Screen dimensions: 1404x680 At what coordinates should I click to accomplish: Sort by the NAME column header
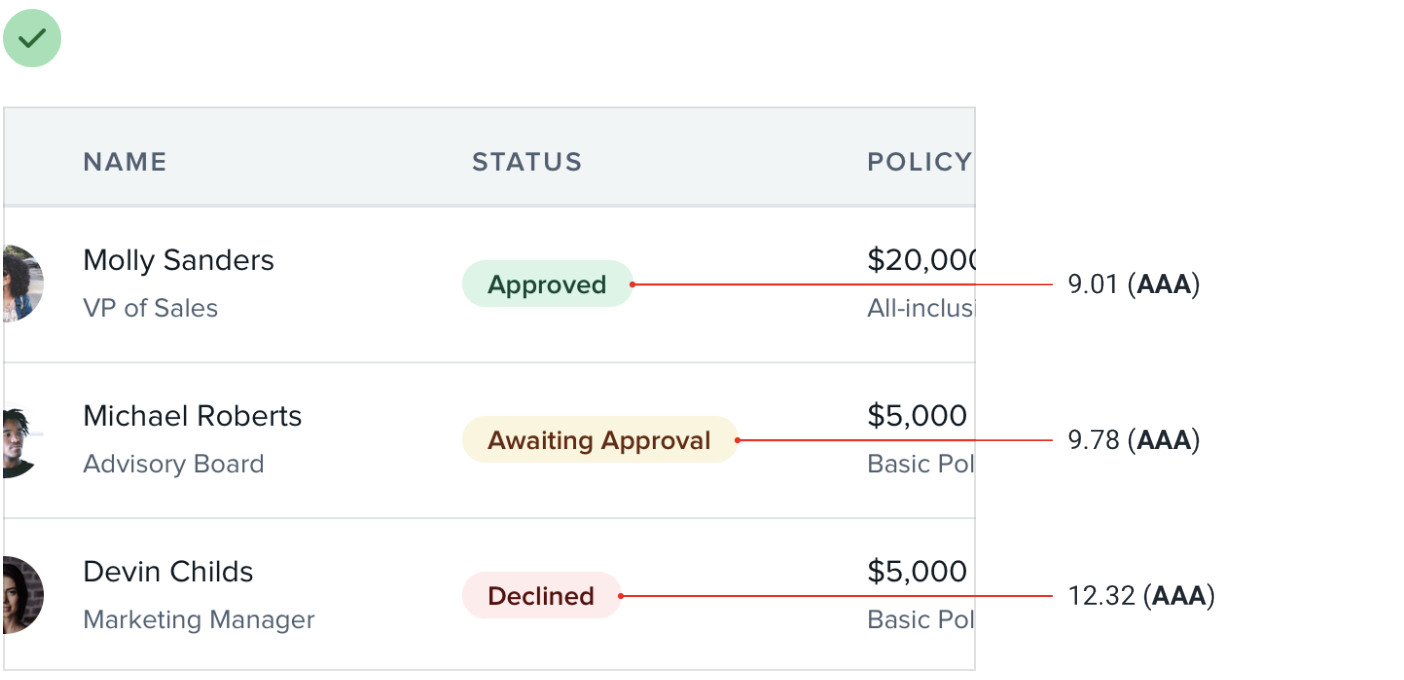pyautogui.click(x=125, y=162)
